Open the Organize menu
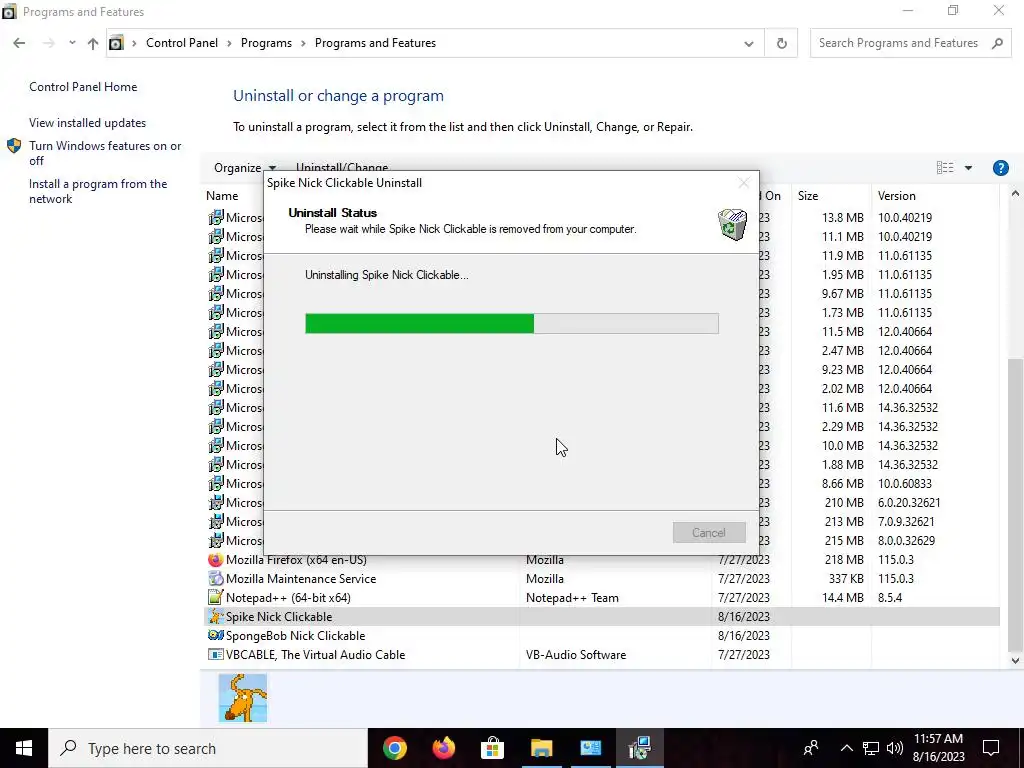Image resolution: width=1024 pixels, height=768 pixels. (245, 168)
